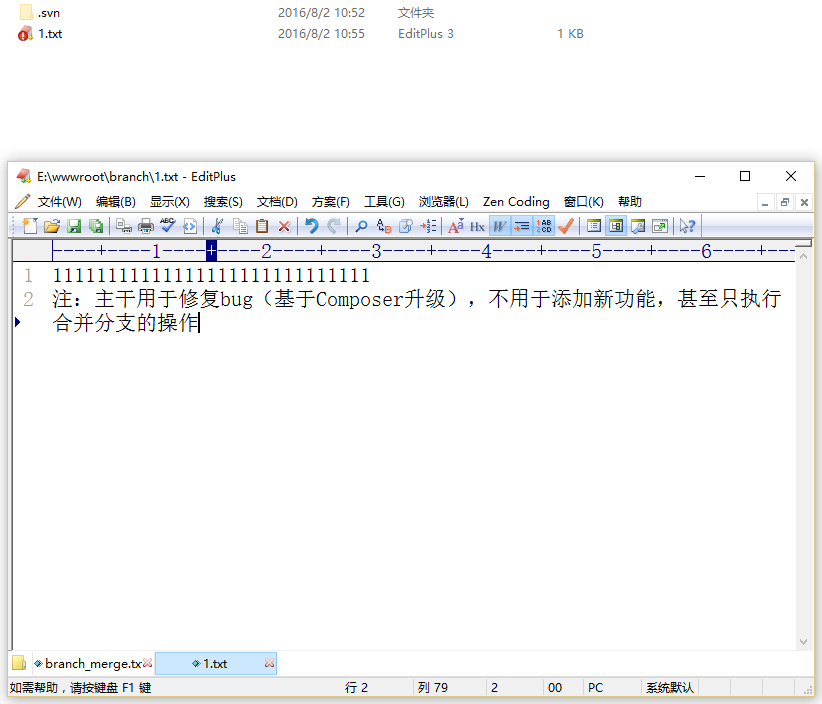This screenshot has height=704, width=822.
Task: Click 系统默认 encoding in status bar
Action: pyautogui.click(x=669, y=687)
